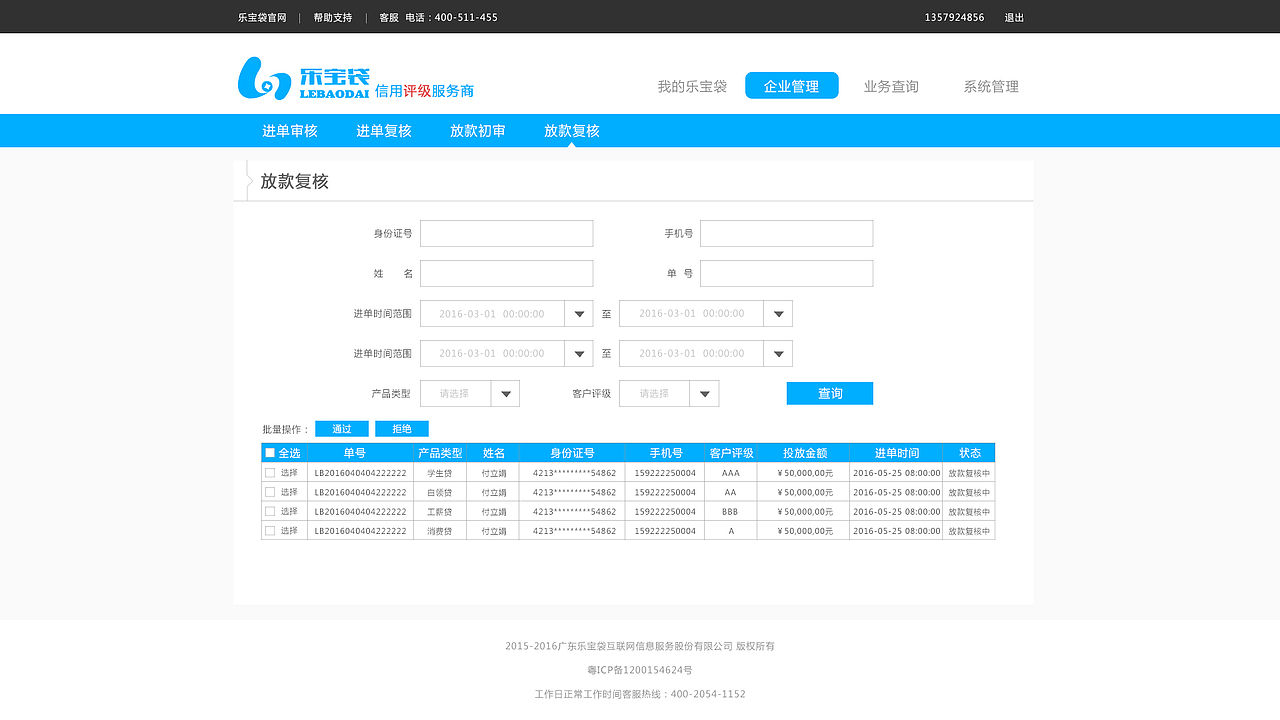The height and width of the screenshot is (720, 1280).
Task: Open 业务查询 main menu
Action: pyautogui.click(x=891, y=86)
